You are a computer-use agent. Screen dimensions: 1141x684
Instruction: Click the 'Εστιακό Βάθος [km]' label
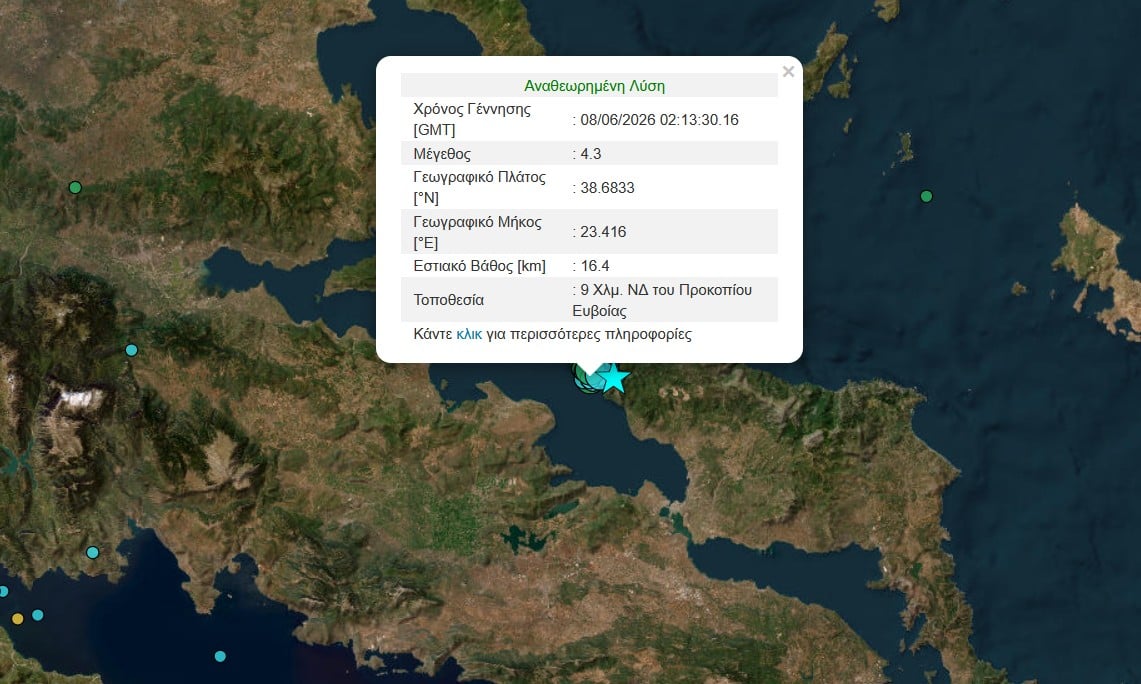(480, 266)
